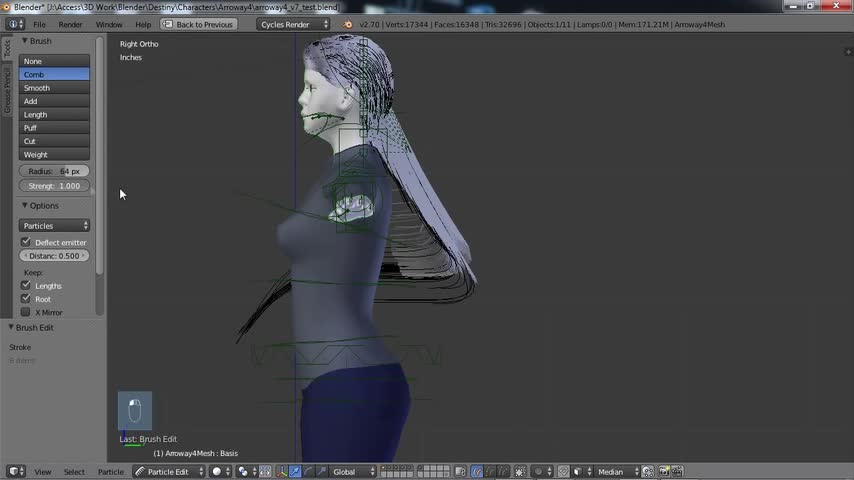Click the mouse screencast indicator icon

click(x=135, y=411)
